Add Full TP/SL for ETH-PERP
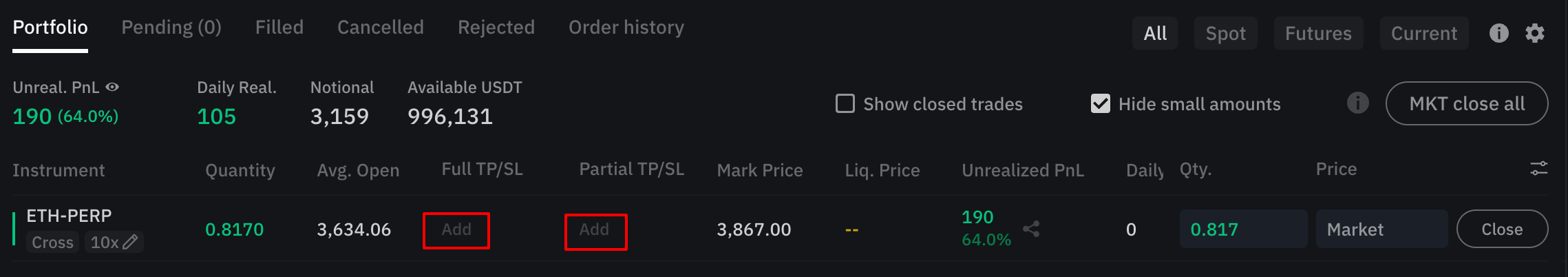Image resolution: width=1568 pixels, height=277 pixels. click(456, 230)
